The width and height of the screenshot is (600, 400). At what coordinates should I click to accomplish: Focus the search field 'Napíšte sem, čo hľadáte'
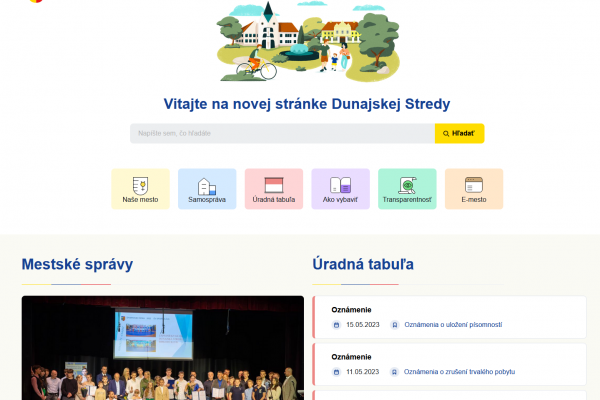pyautogui.click(x=282, y=134)
